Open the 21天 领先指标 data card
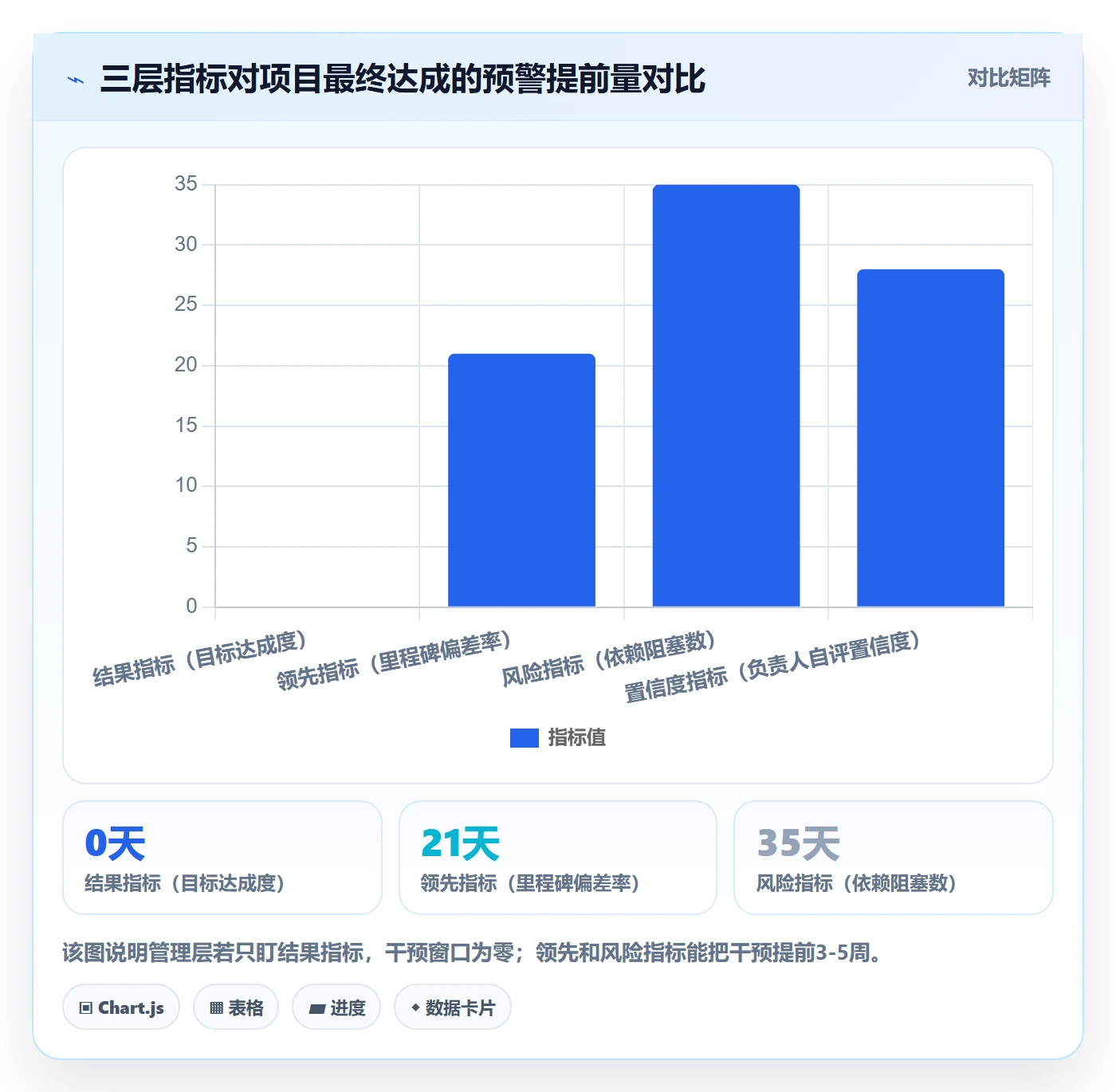This screenshot has height=1092, width=1116. click(558, 858)
